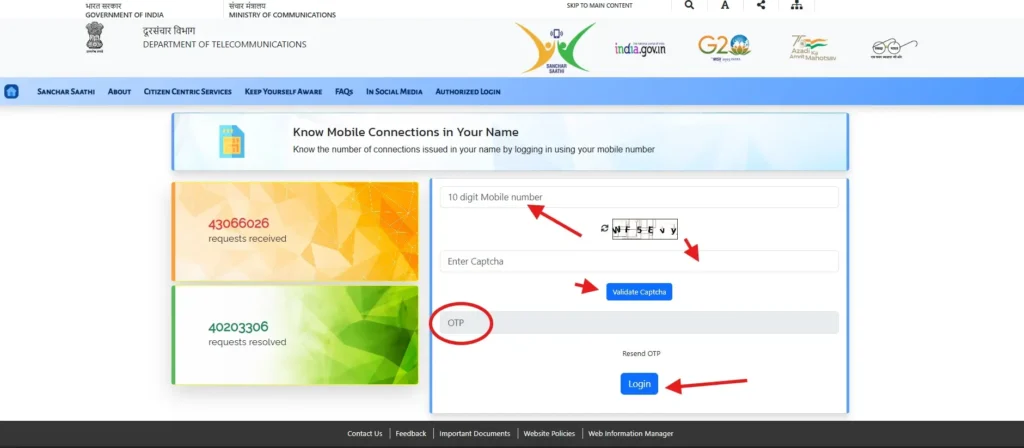Open Web Information Manager footer link

tap(631, 434)
